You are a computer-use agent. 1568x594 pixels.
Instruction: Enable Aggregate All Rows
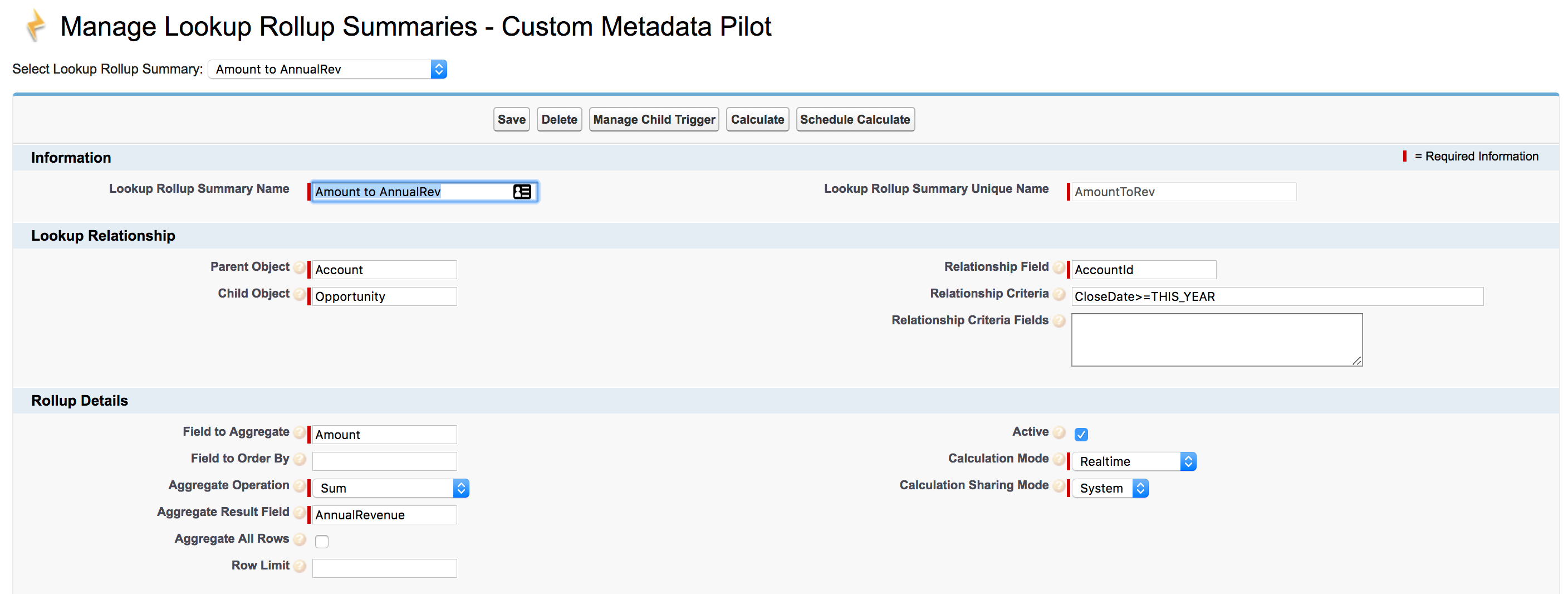322,541
